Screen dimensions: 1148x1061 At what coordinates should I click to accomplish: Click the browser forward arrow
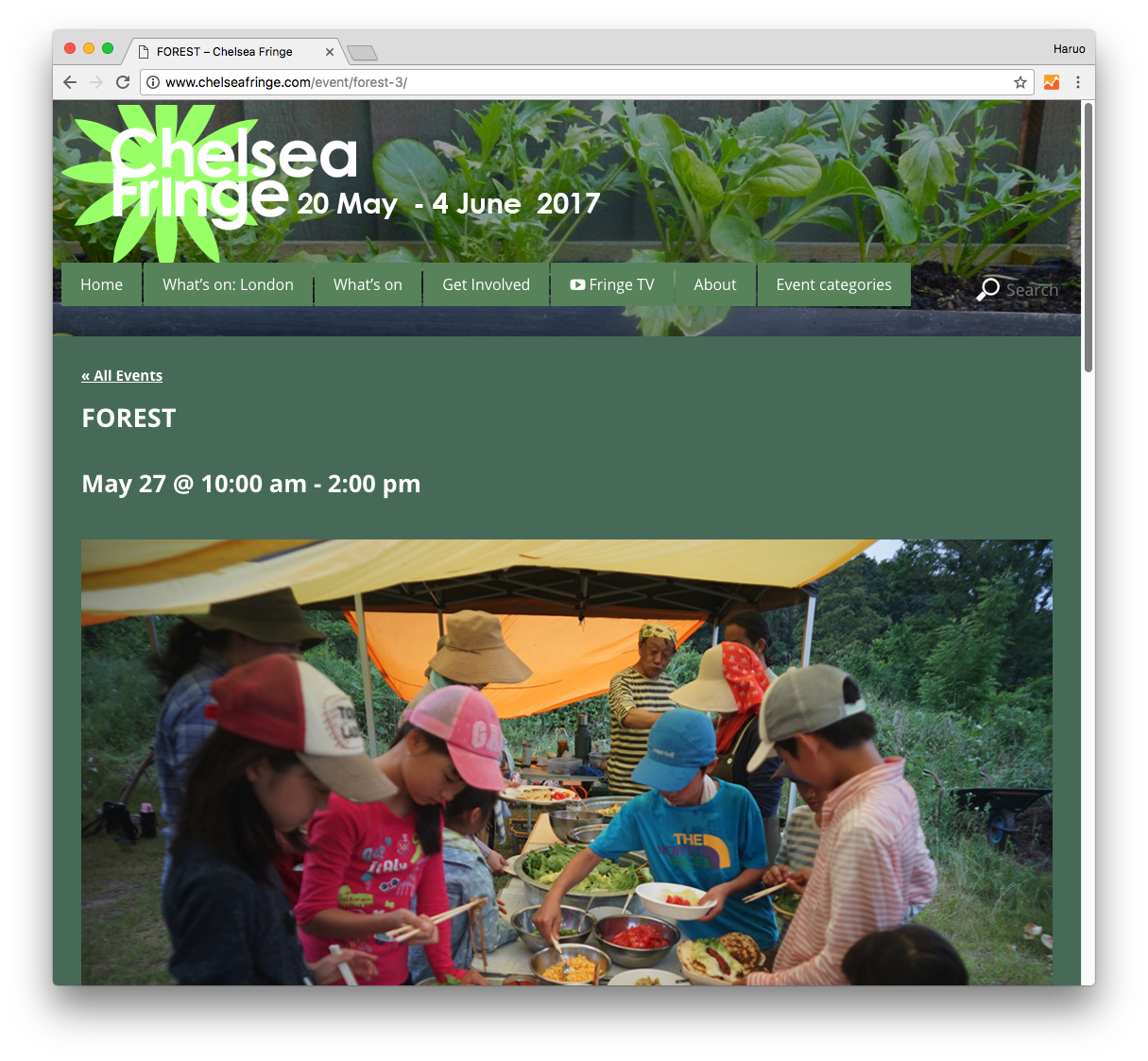(96, 82)
